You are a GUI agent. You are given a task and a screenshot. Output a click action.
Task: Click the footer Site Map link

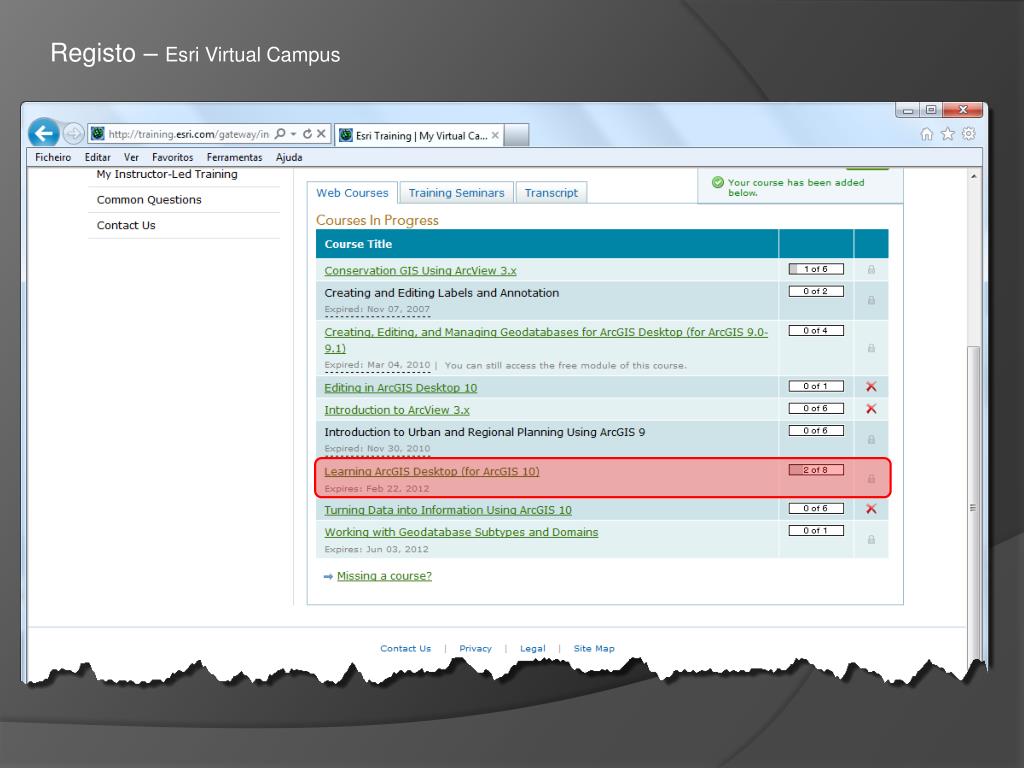(x=594, y=648)
